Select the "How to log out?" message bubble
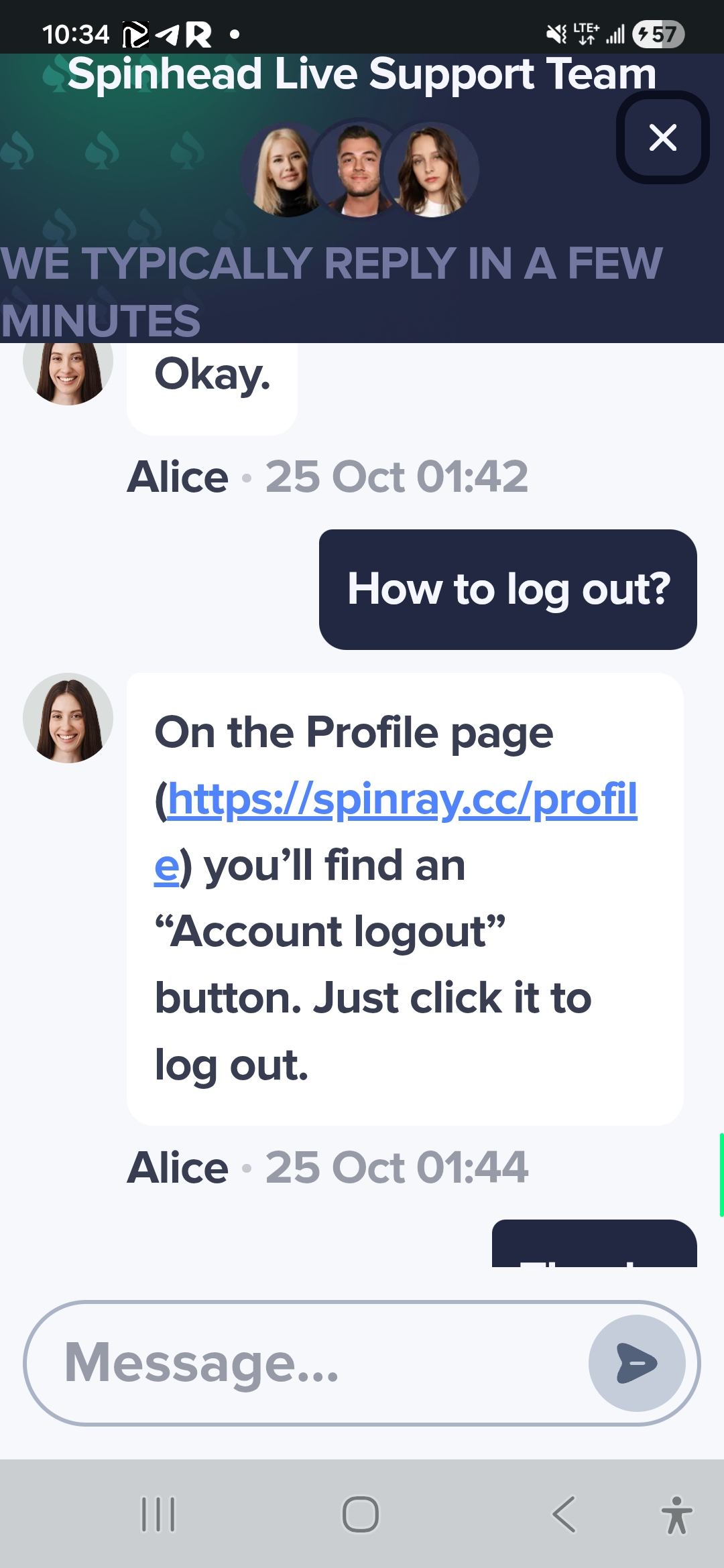The width and height of the screenshot is (724, 1568). pyautogui.click(x=508, y=589)
